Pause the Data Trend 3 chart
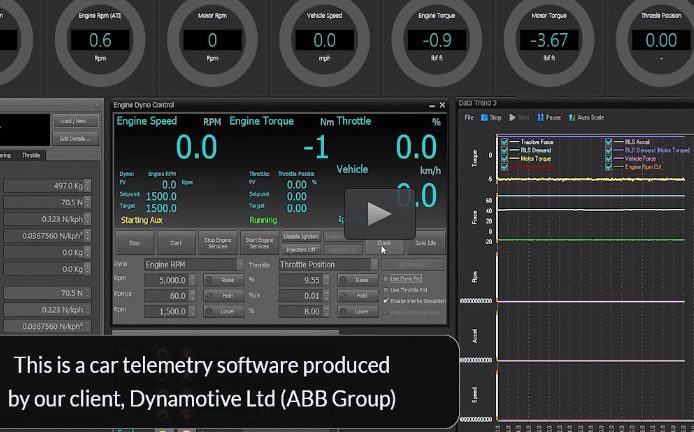694x432 pixels. point(549,118)
